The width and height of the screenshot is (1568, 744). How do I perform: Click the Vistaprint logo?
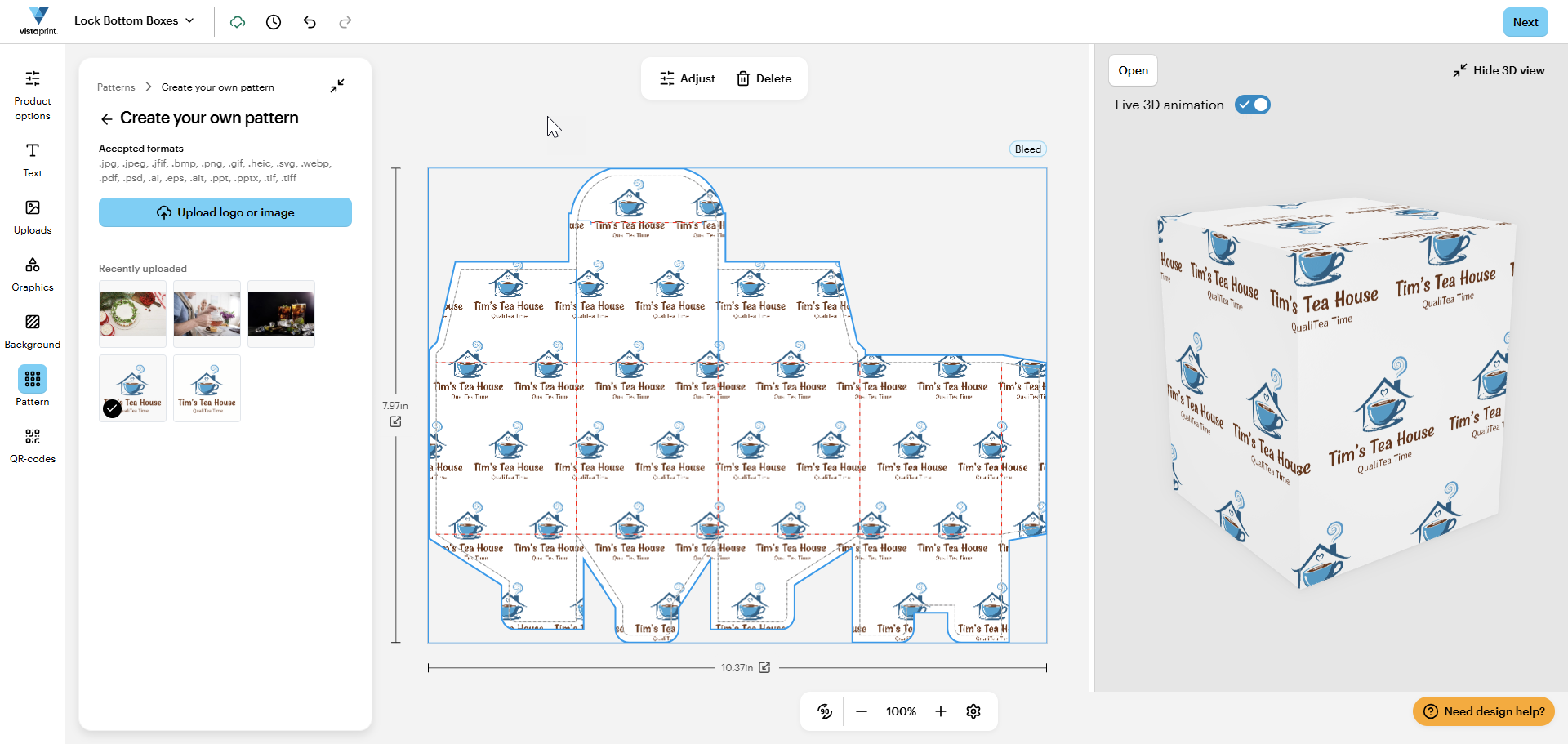(x=38, y=21)
